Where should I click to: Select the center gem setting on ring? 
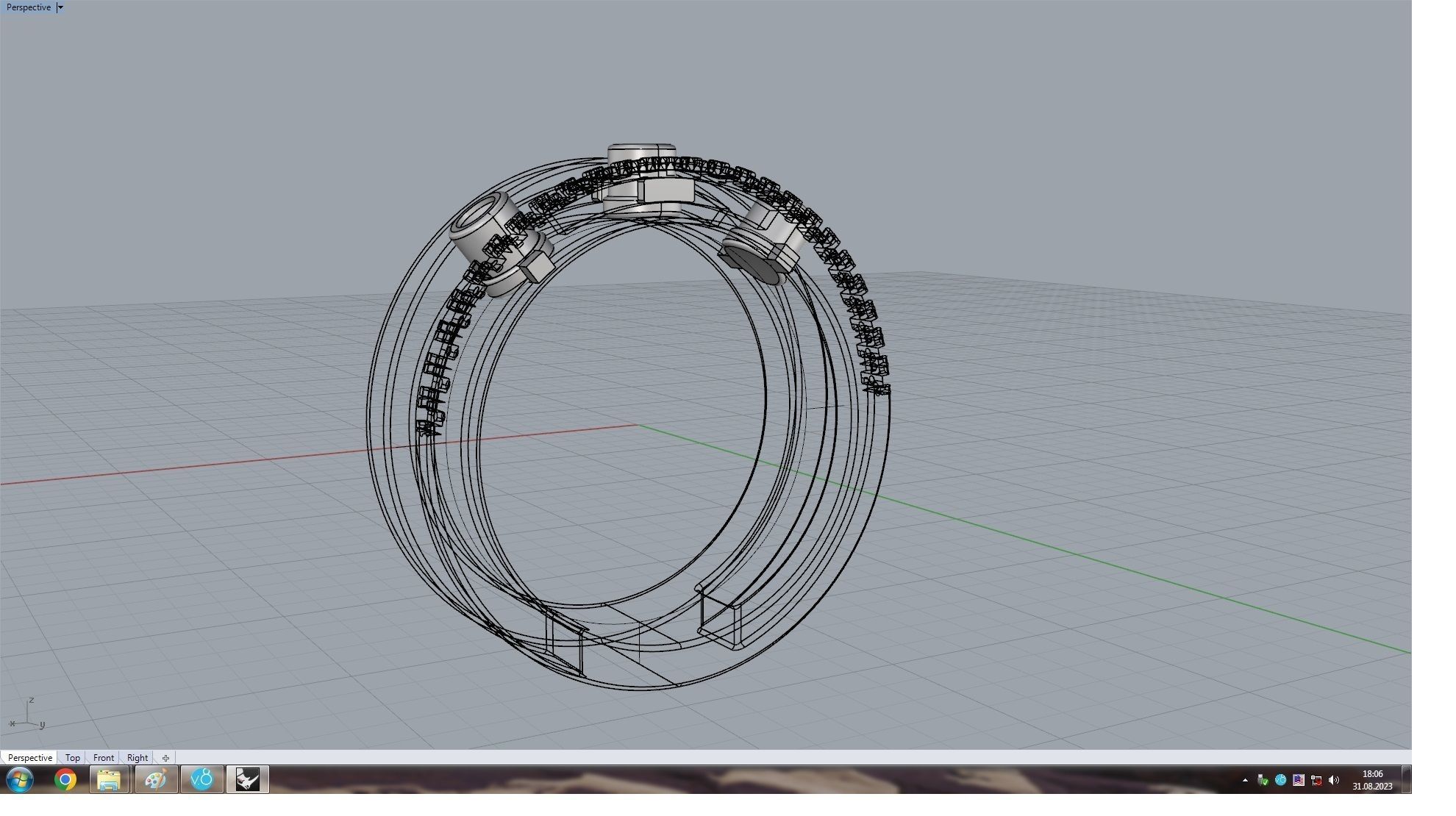[645, 180]
